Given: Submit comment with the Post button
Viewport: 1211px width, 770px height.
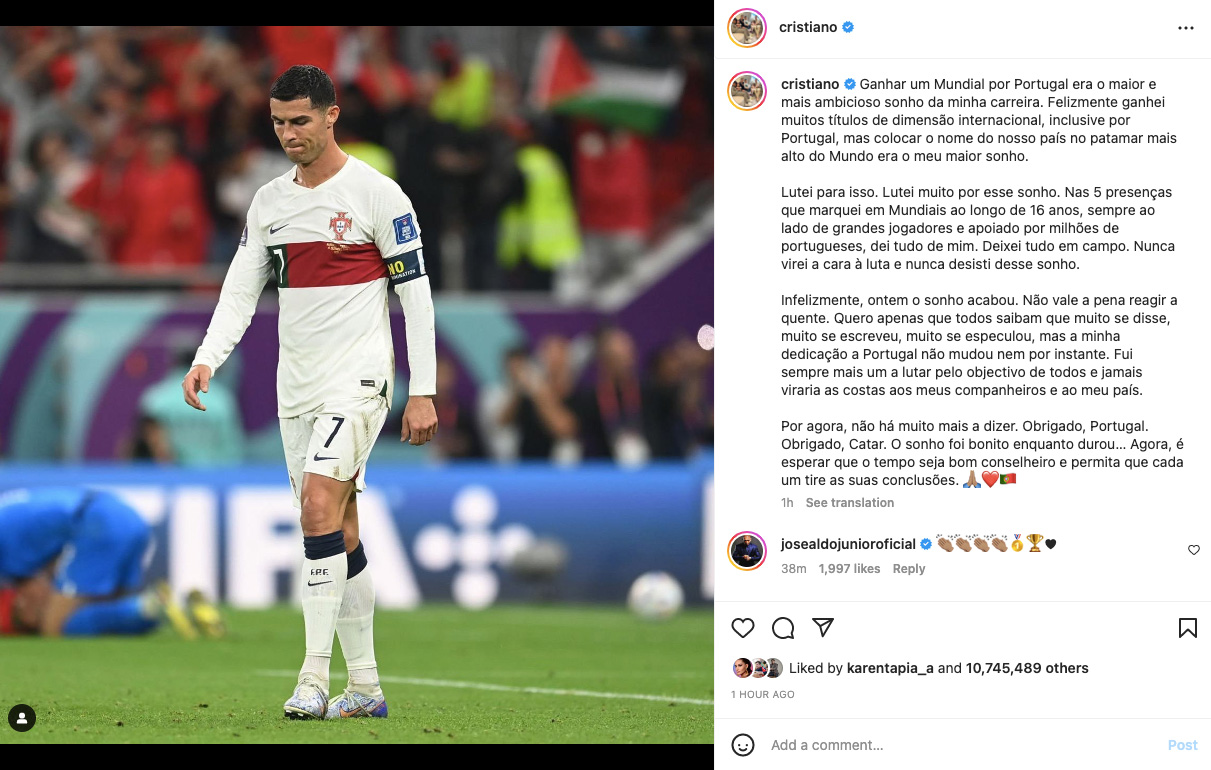Looking at the screenshot, I should tap(1182, 745).
